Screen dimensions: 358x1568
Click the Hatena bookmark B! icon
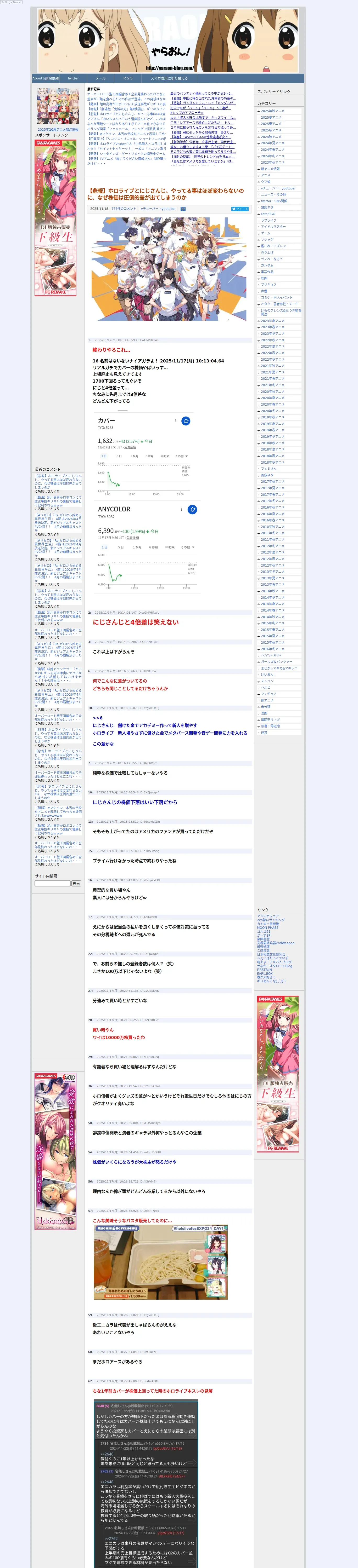pos(183,209)
